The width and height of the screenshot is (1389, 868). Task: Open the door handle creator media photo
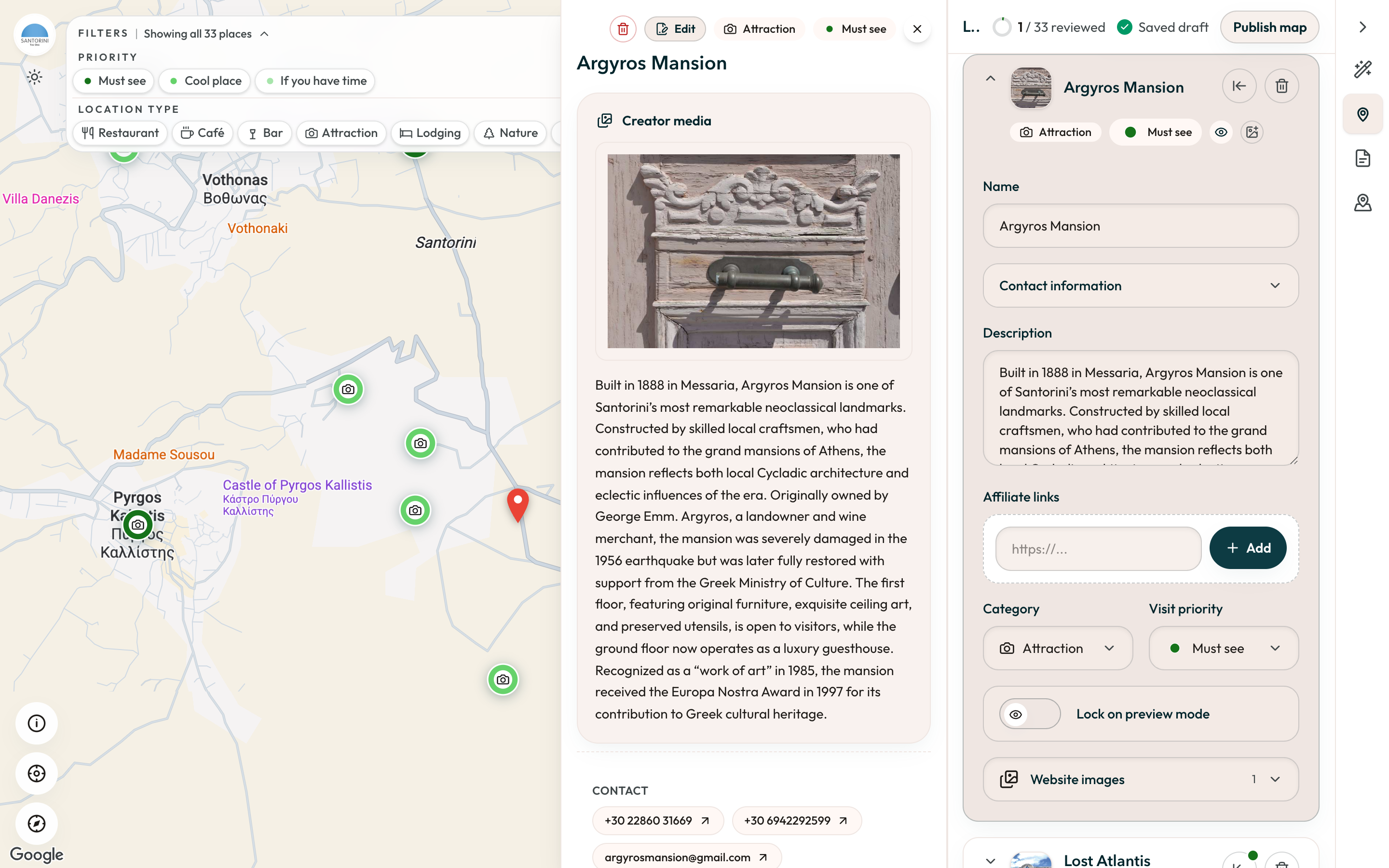tap(754, 251)
